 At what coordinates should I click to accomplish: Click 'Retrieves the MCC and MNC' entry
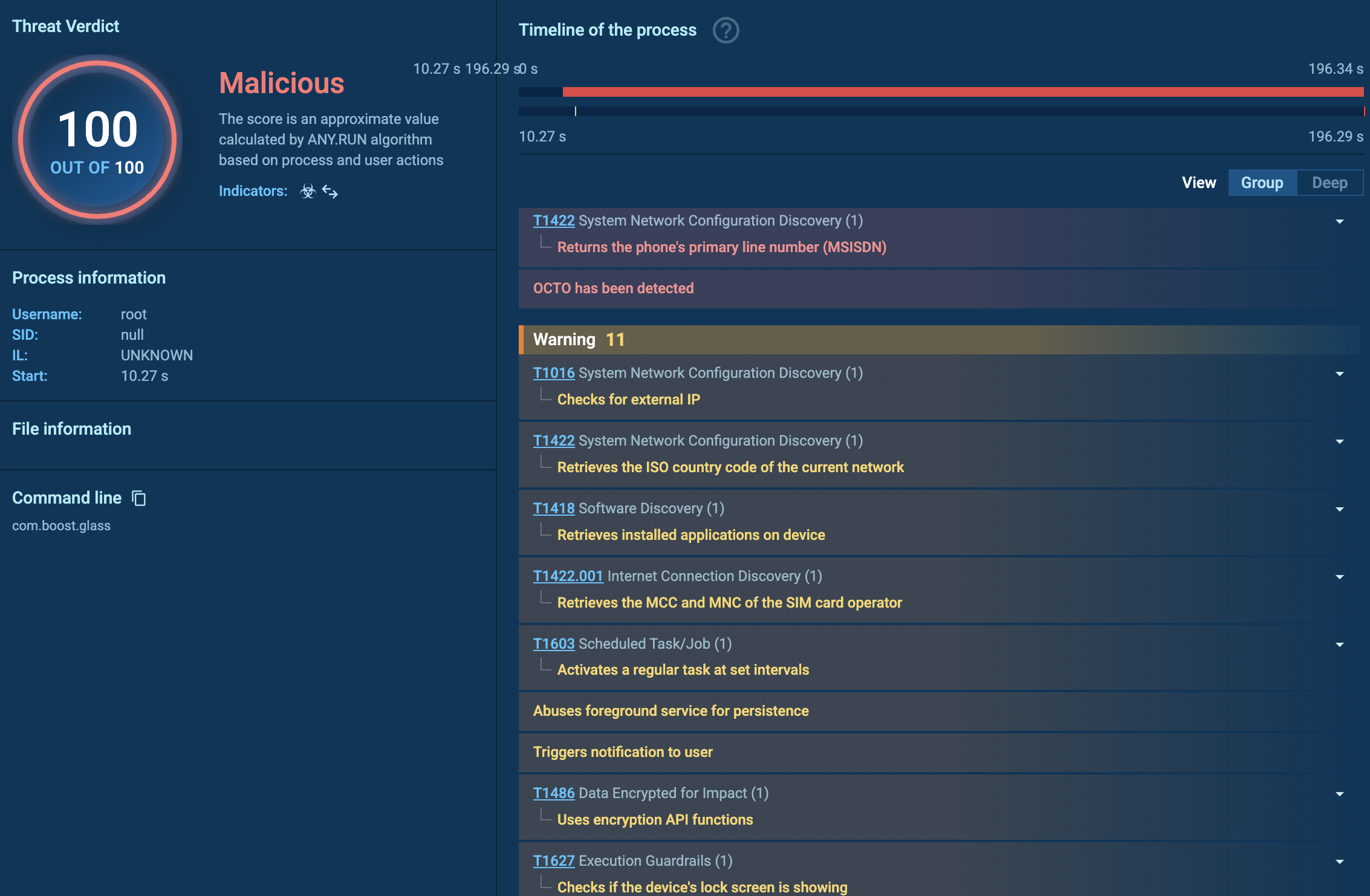(x=730, y=603)
